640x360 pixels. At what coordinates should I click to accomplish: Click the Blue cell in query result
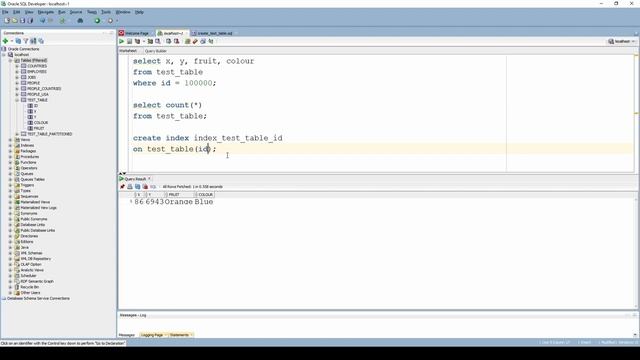[x=204, y=202]
